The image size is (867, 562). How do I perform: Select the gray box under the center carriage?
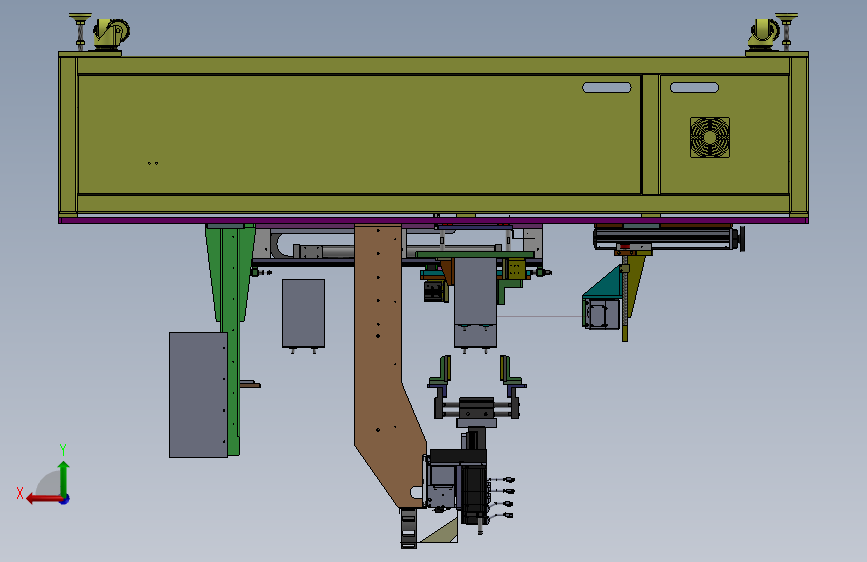tap(476, 303)
